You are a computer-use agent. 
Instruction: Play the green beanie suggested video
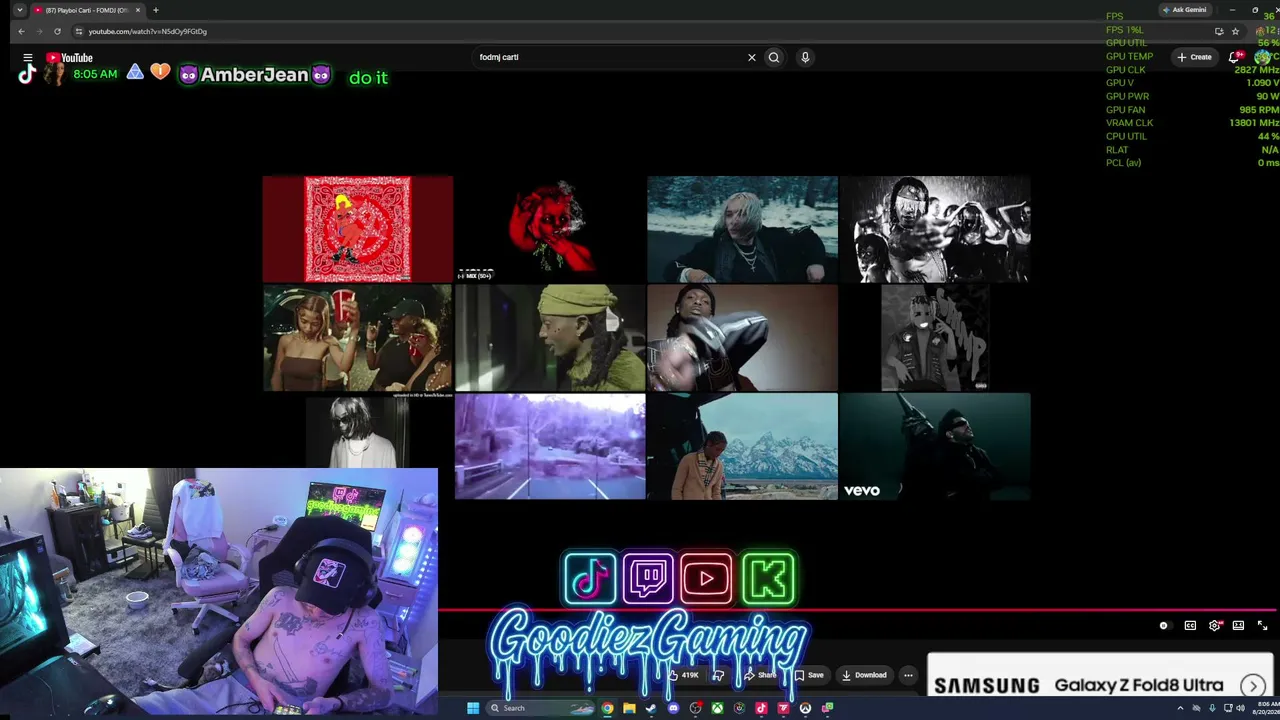[550, 338]
